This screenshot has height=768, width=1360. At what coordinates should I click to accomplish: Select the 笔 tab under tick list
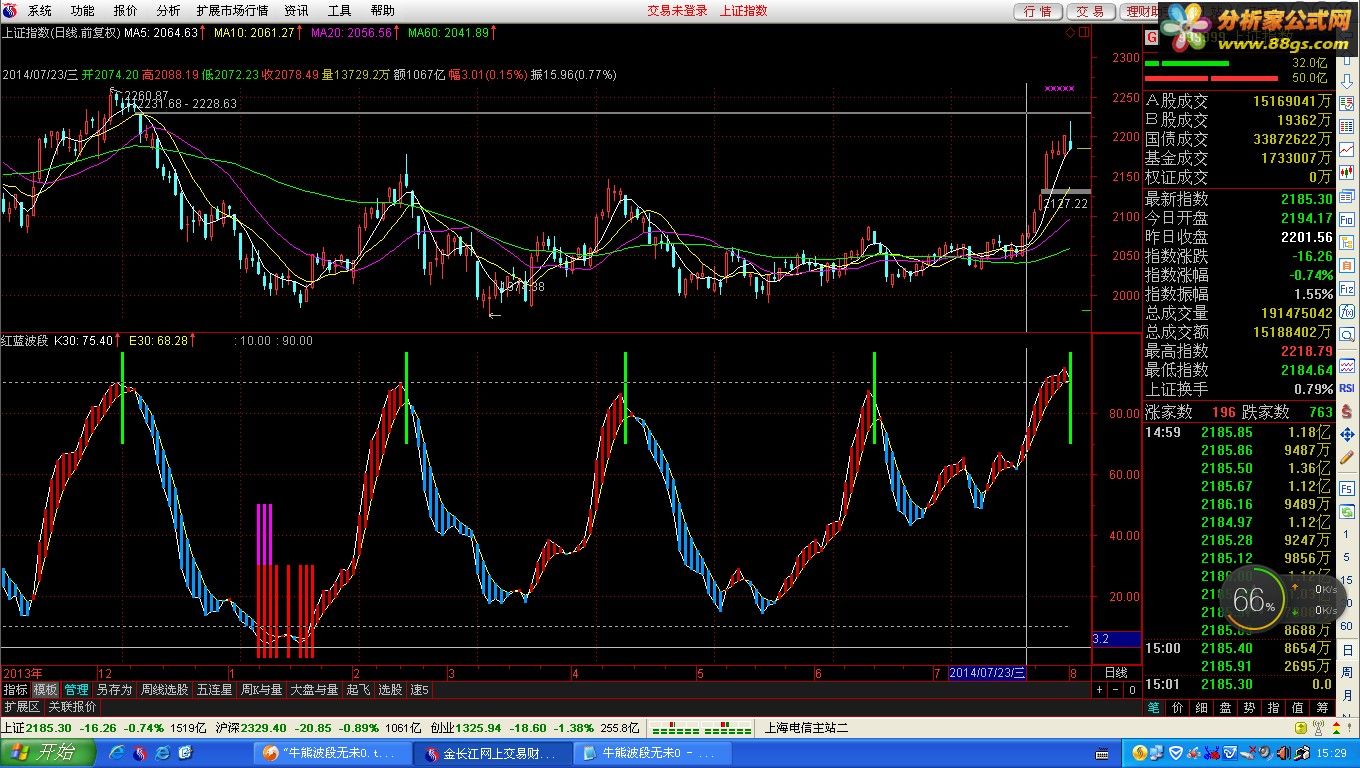(1154, 708)
